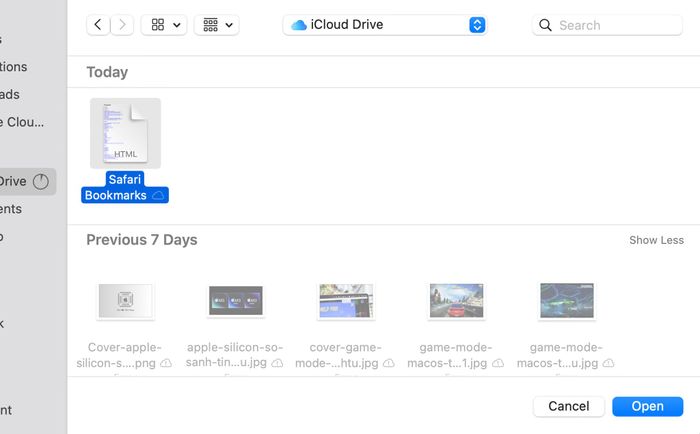Image resolution: width=700 pixels, height=434 pixels.
Task: Click cloud download icon for game-mode-macos-t...1.jpg
Action: (498, 363)
